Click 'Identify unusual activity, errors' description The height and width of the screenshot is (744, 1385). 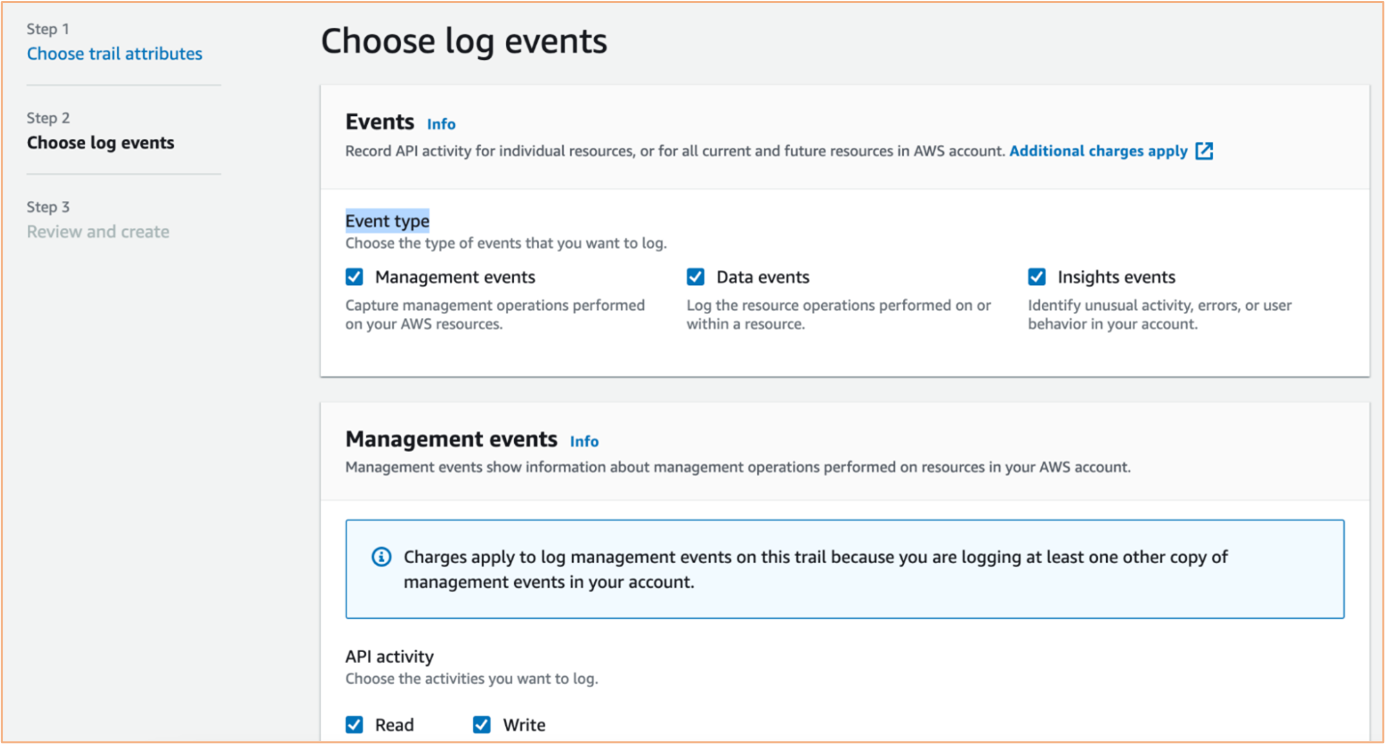click(x=1160, y=315)
